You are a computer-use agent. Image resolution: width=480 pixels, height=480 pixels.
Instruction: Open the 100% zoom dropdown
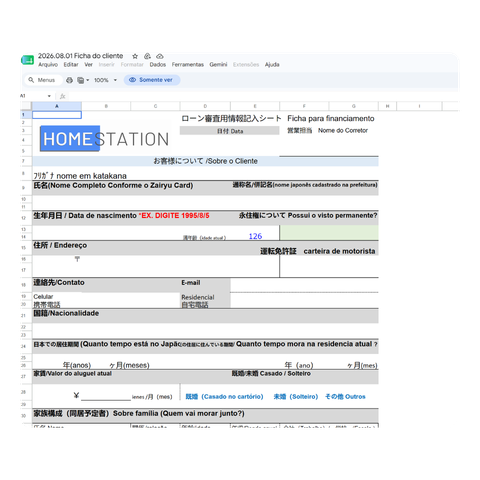pos(106,80)
